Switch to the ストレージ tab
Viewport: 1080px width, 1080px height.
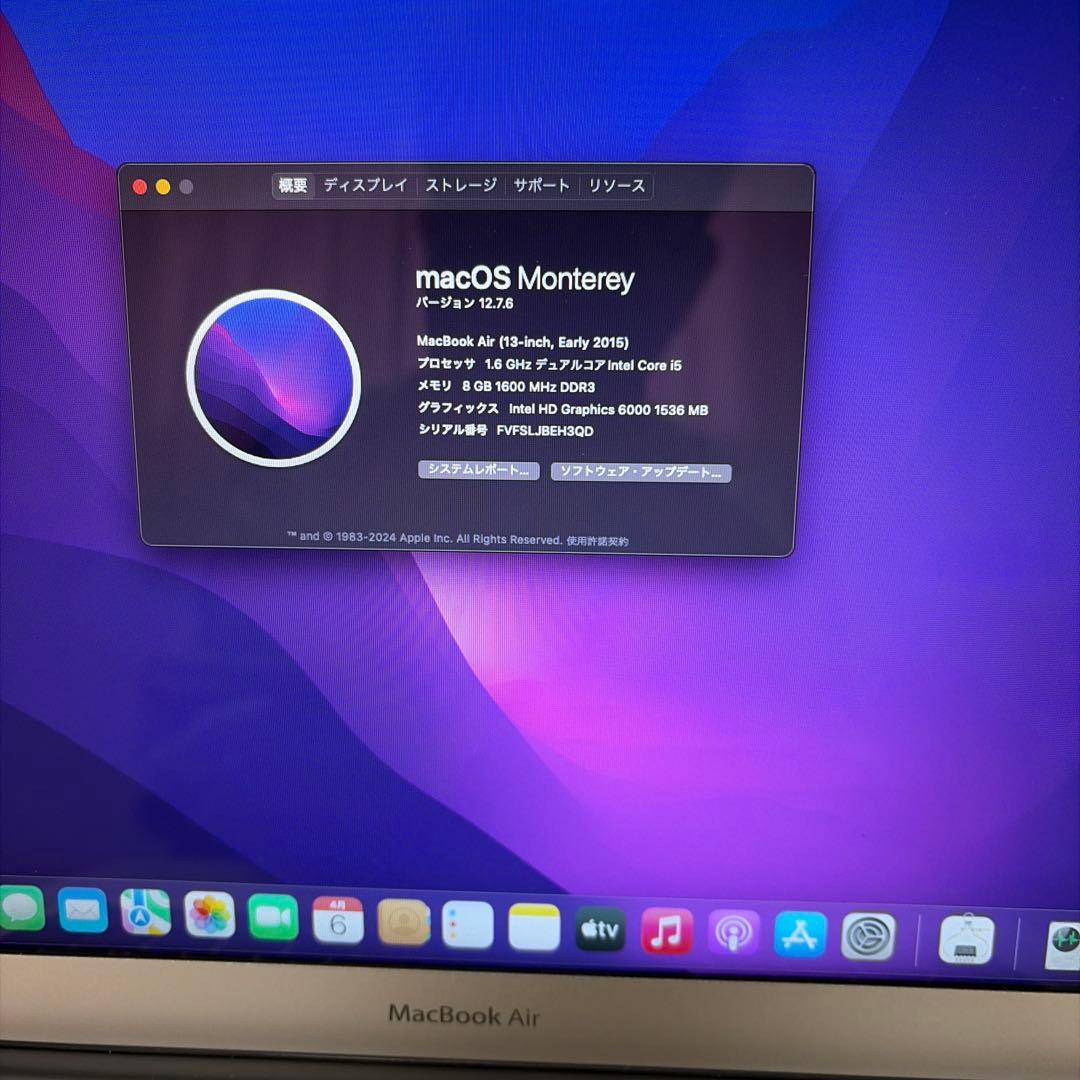pos(461,185)
